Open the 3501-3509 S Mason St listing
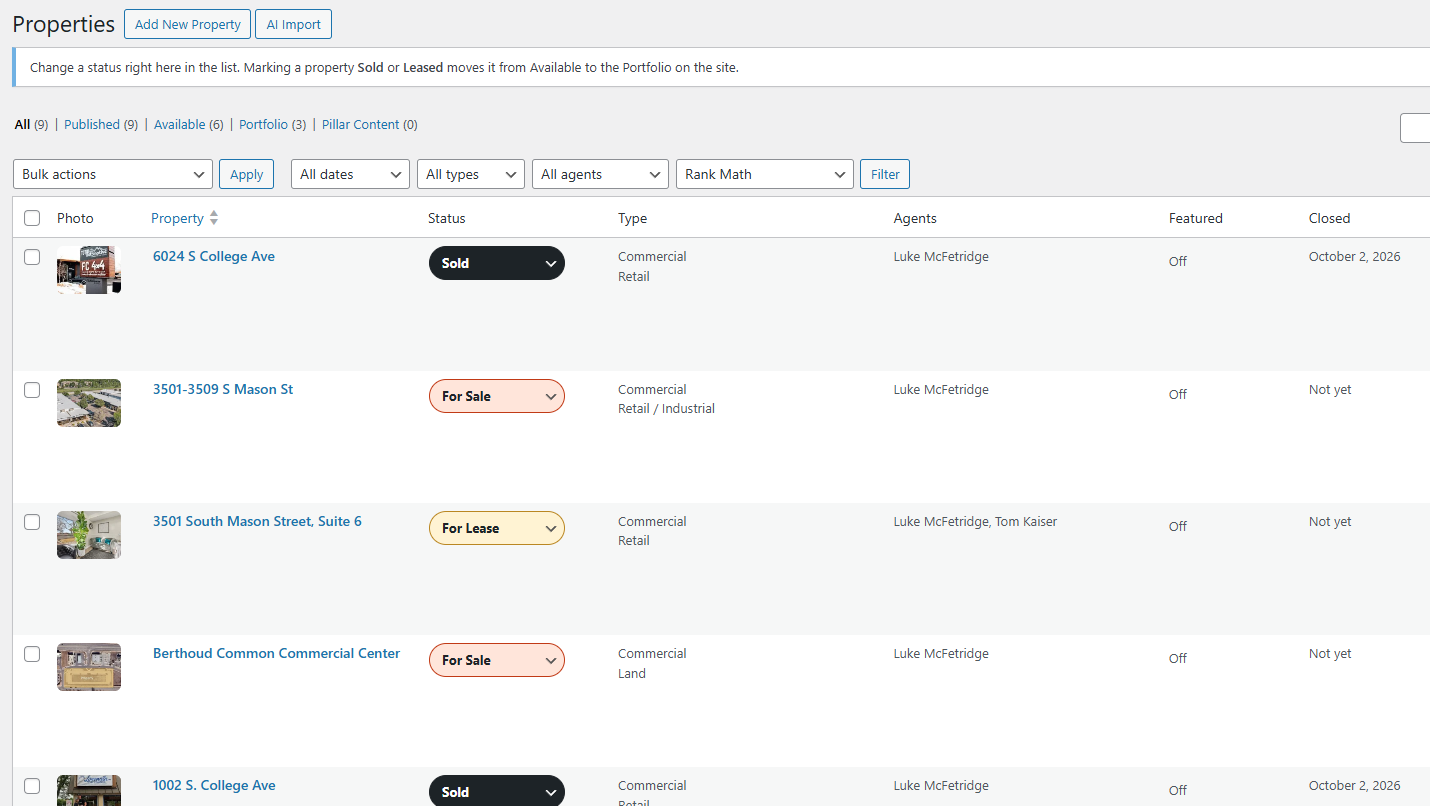Screen dimensions: 1430x806 pos(223,390)
